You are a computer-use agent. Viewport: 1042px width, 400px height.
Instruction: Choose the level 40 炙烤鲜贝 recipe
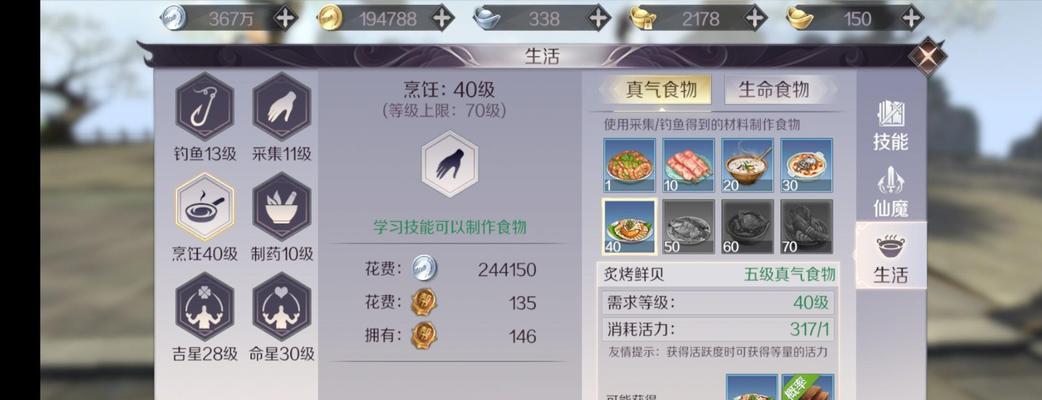[629, 227]
